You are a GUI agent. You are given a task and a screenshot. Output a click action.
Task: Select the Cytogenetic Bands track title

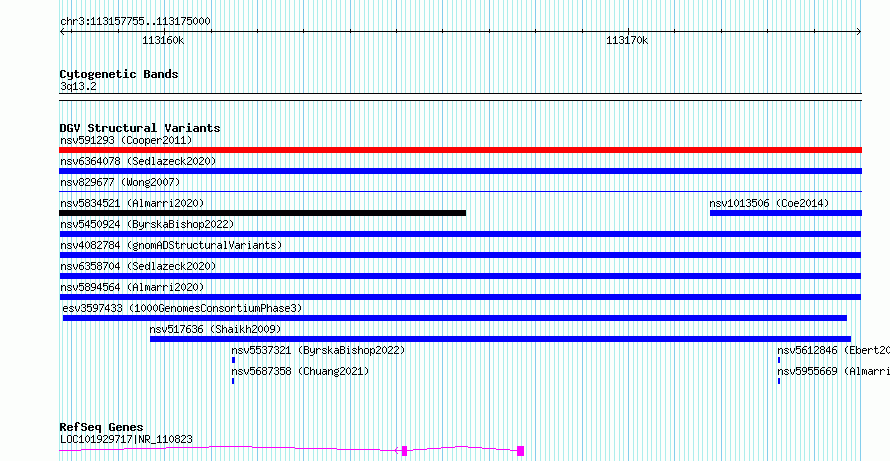pyautogui.click(x=119, y=74)
